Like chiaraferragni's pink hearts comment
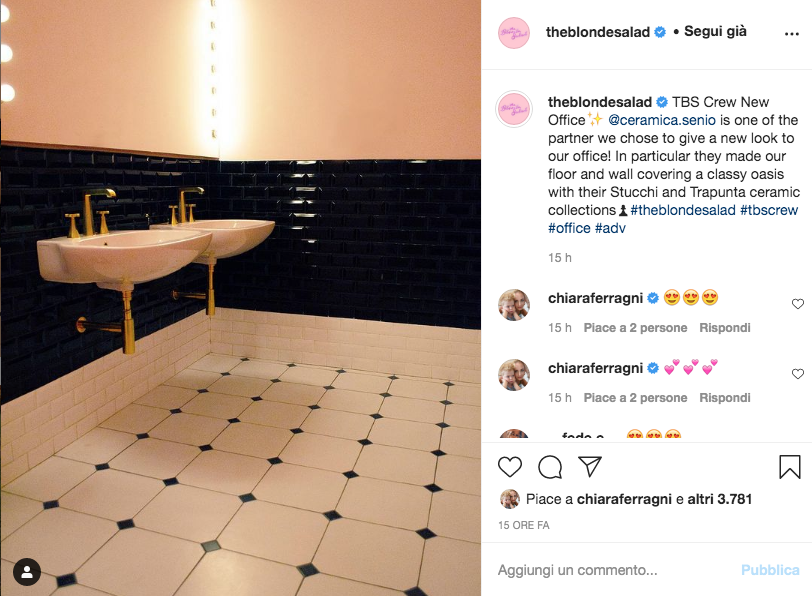The width and height of the screenshot is (812, 596). [x=798, y=374]
